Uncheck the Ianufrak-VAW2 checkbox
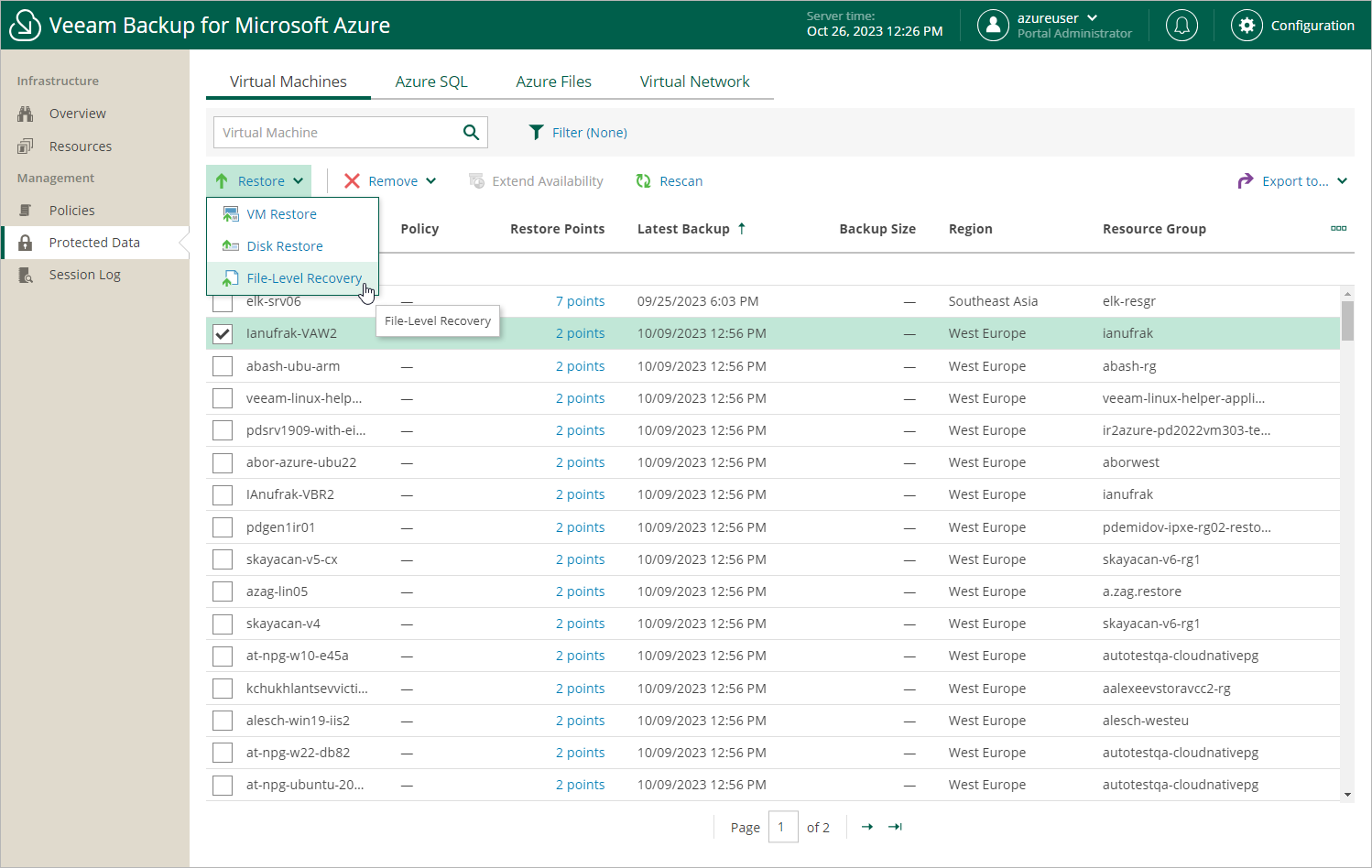This screenshot has height=868, width=1372. coord(223,334)
